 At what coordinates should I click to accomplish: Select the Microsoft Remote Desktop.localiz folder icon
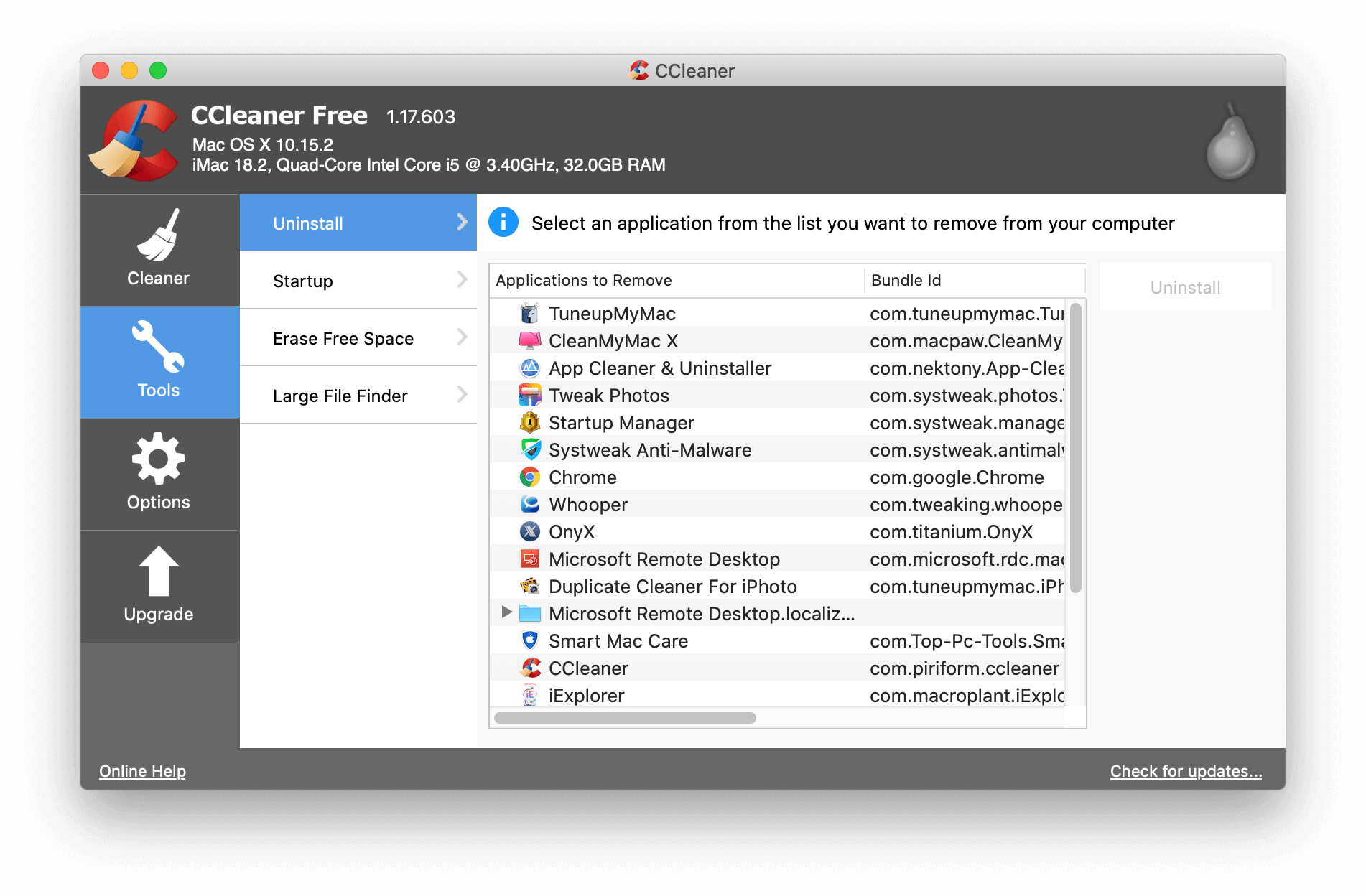click(529, 613)
